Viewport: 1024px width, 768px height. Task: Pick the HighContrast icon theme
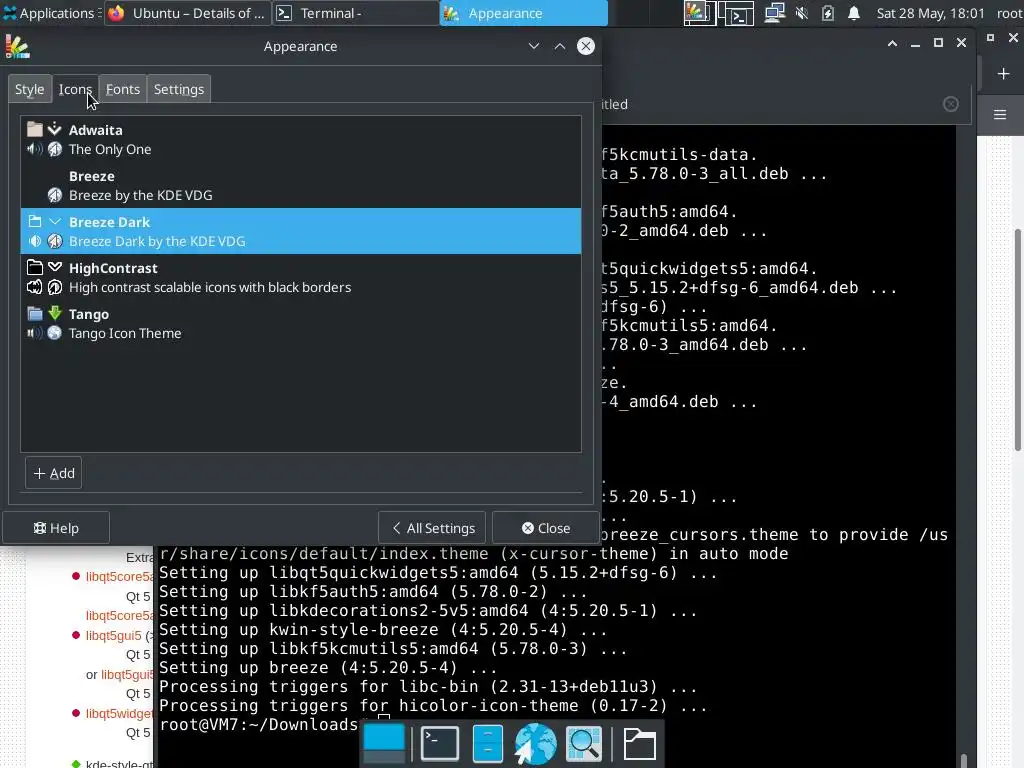click(x=300, y=278)
